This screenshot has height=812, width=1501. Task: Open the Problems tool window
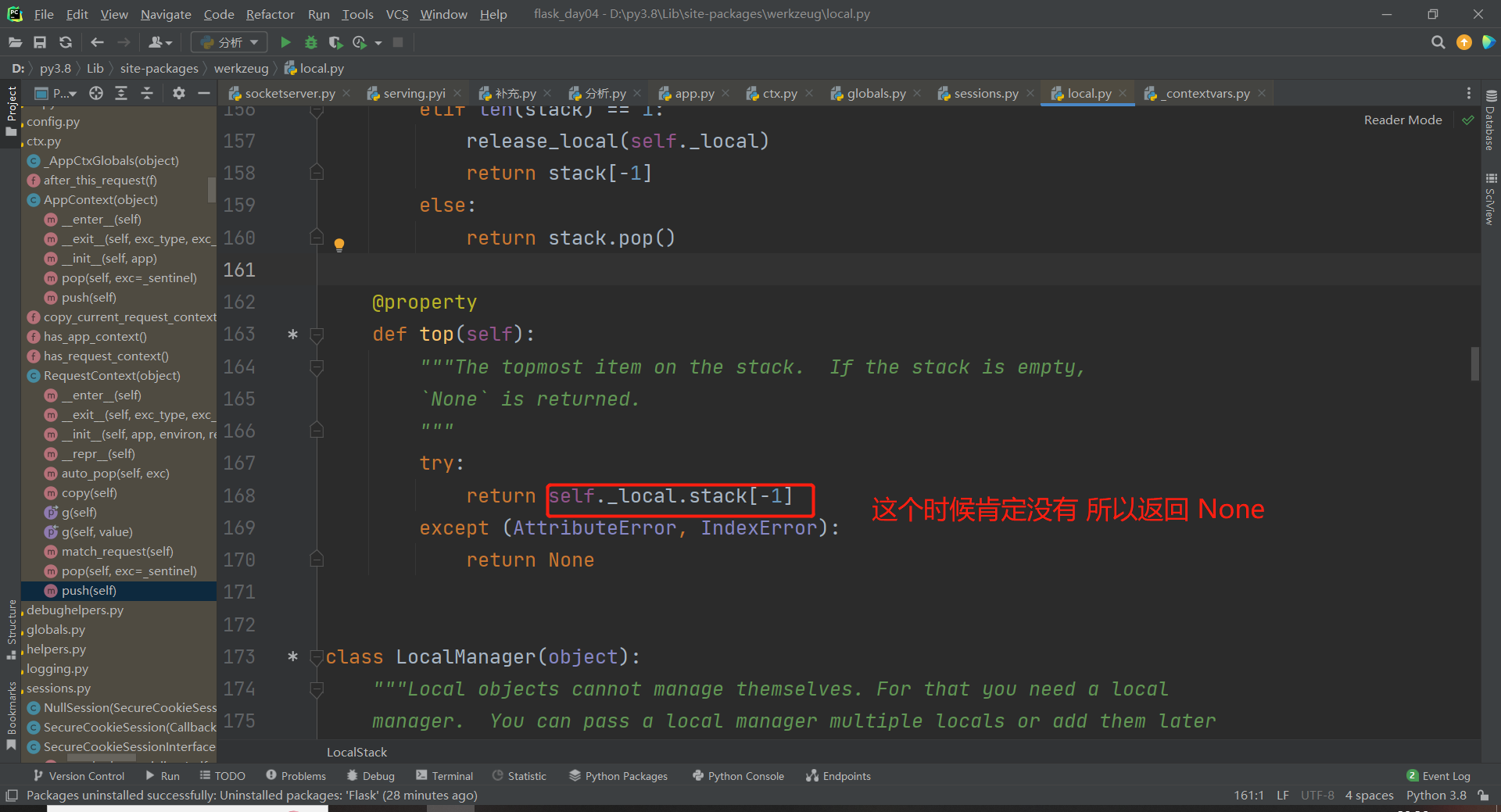tap(296, 776)
